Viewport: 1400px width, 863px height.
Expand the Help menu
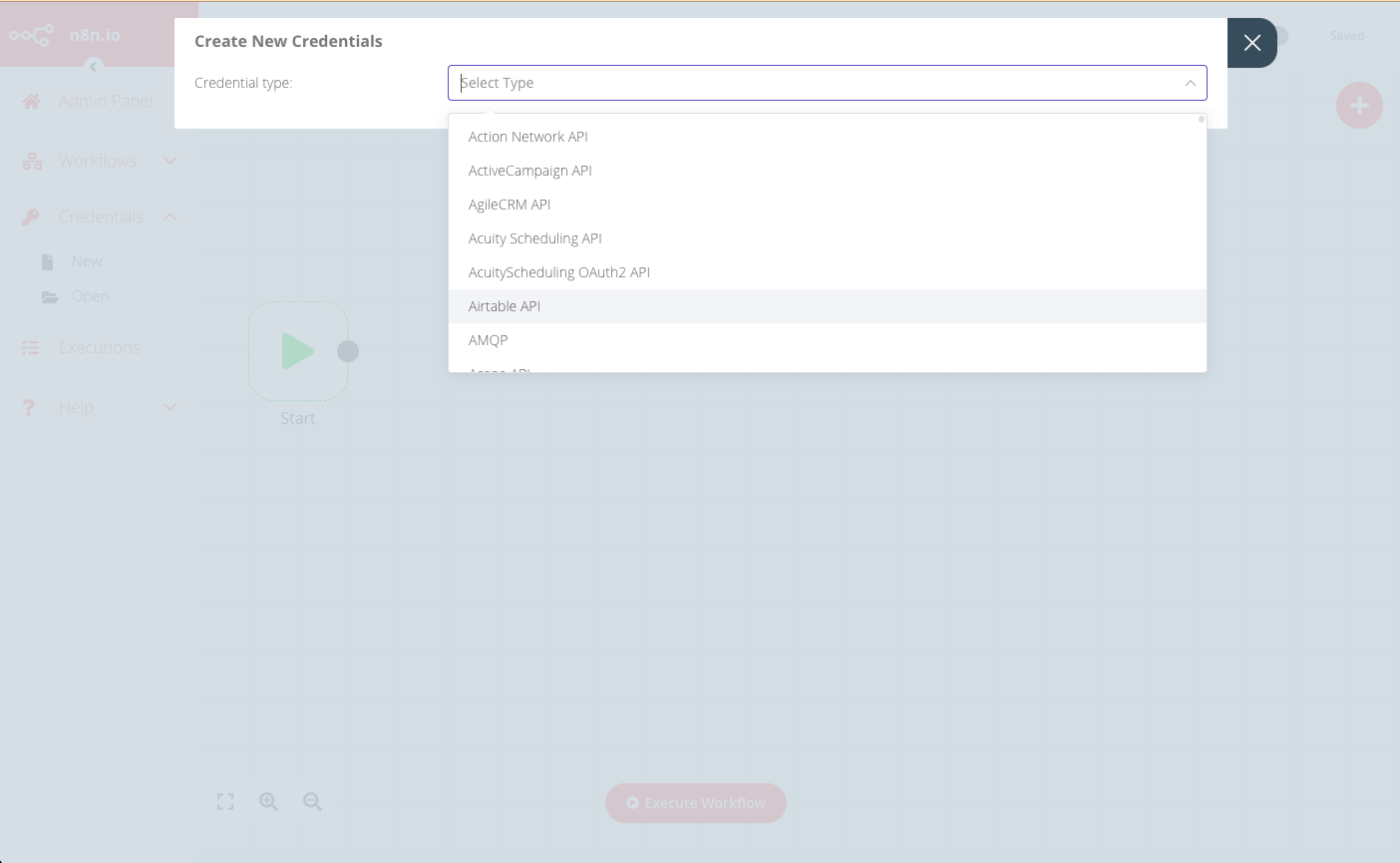click(x=170, y=407)
